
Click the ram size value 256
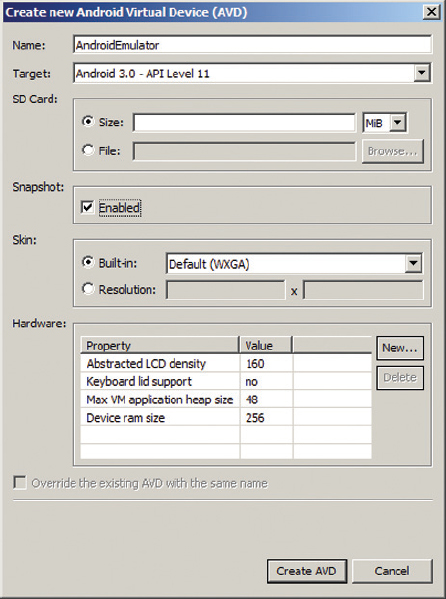click(255, 418)
